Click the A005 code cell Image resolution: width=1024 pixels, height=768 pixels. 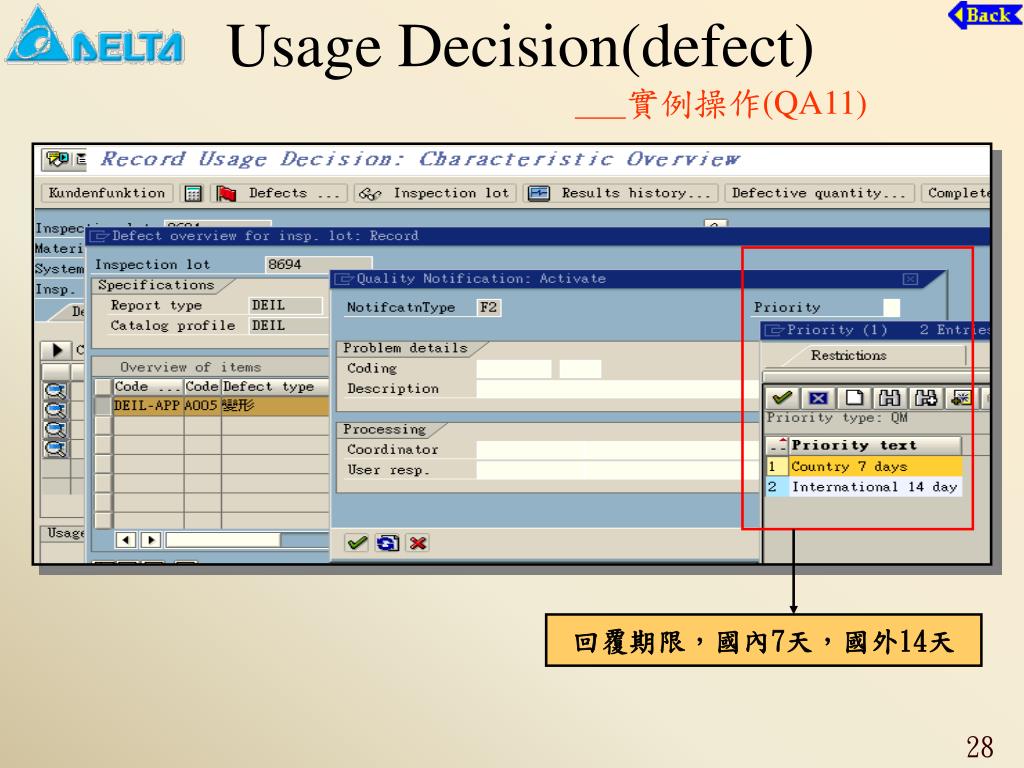click(202, 406)
